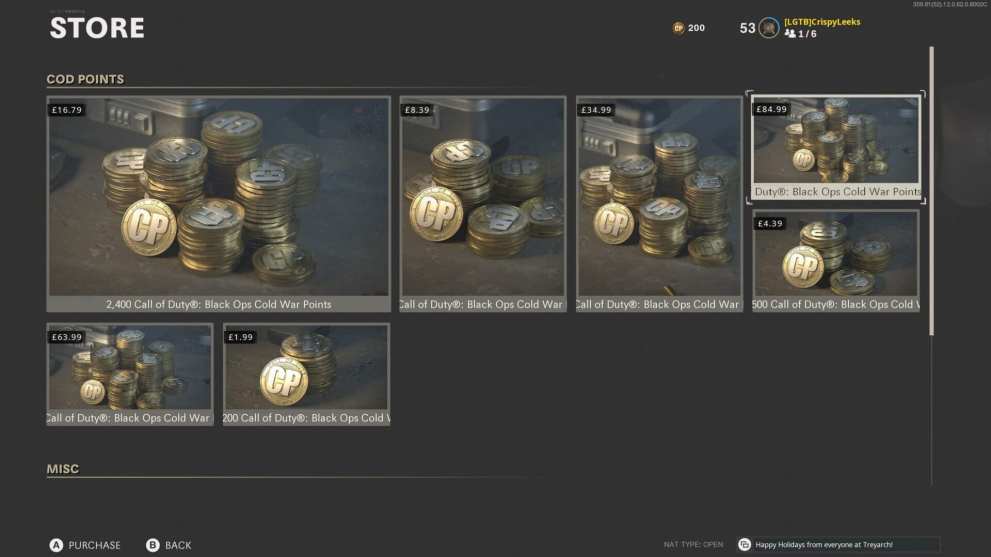
Task: Click the Purchase label
Action: [94, 545]
